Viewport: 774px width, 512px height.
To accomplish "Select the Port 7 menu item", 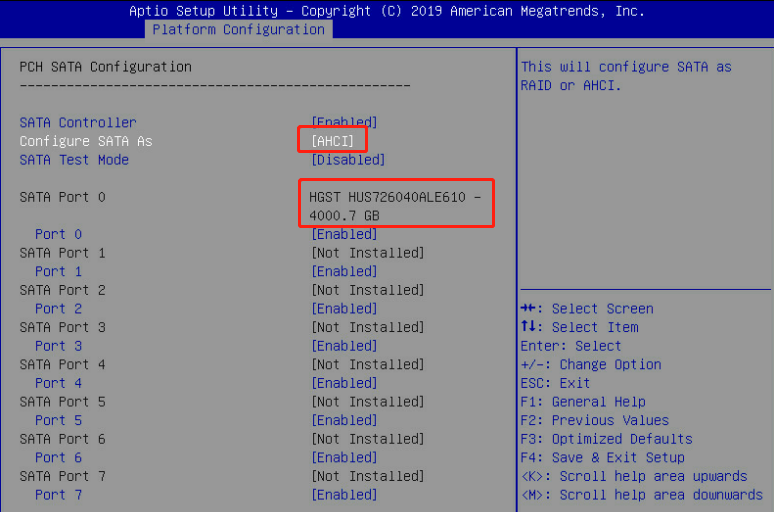I will (58, 495).
